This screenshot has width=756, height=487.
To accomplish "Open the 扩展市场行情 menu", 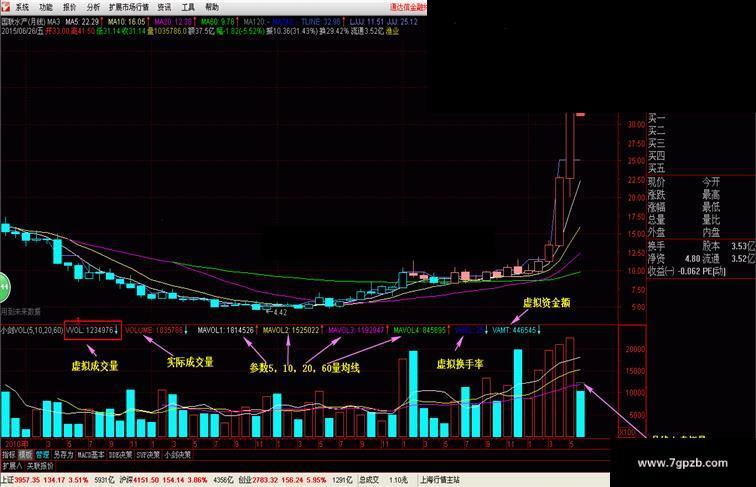I will 129,7.
